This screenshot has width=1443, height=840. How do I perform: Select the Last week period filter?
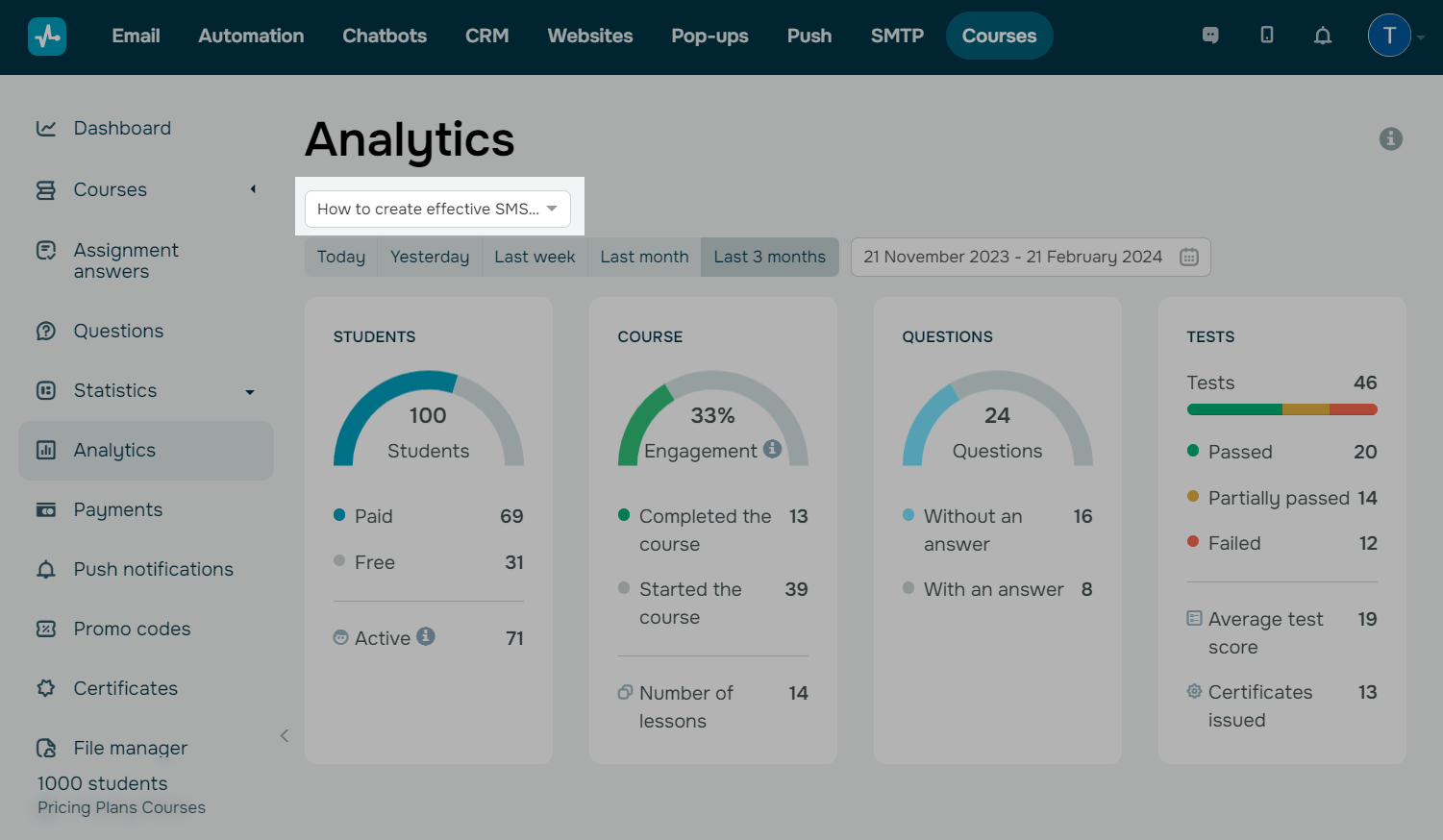pos(535,257)
